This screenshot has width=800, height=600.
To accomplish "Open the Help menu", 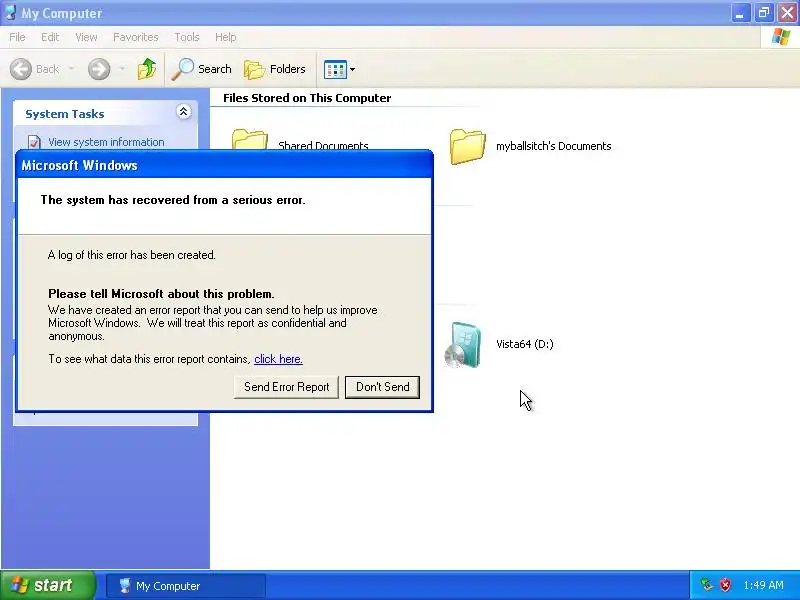I will tap(226, 37).
